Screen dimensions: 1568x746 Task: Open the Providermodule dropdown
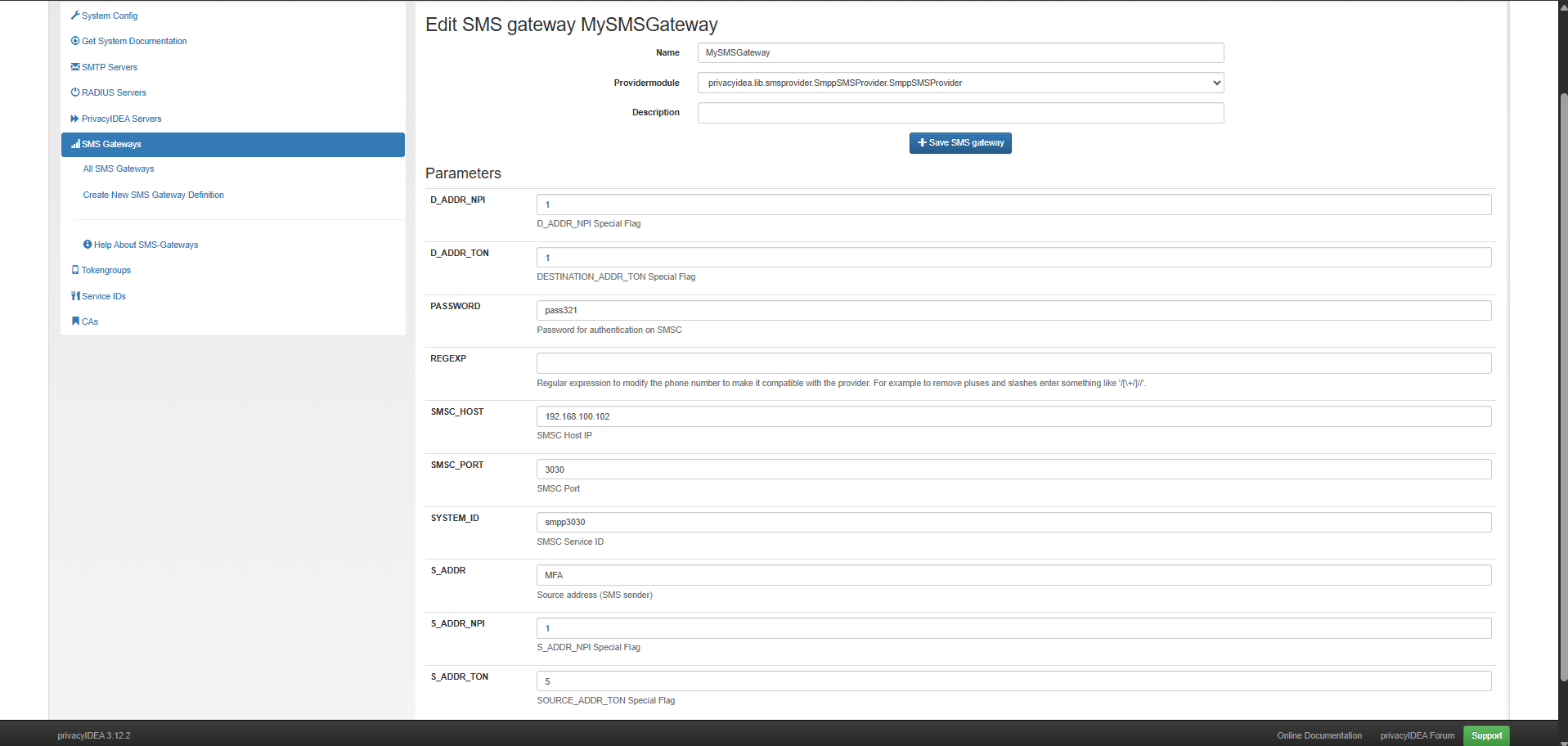pos(960,83)
